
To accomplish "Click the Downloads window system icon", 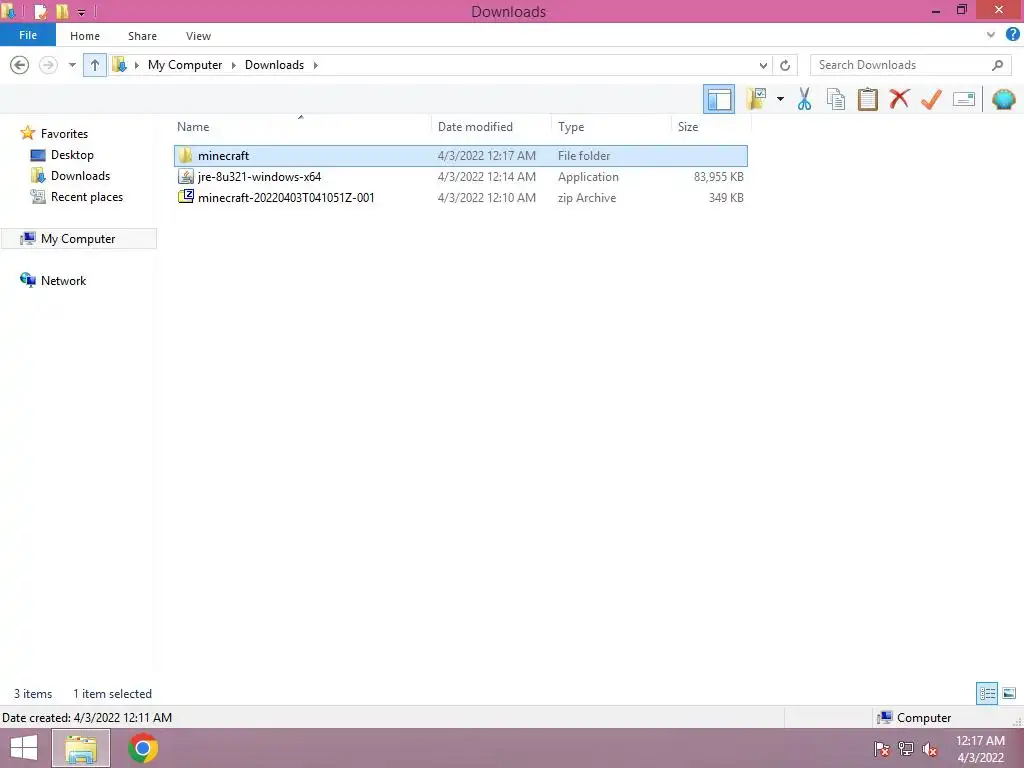I will click(x=8, y=11).
